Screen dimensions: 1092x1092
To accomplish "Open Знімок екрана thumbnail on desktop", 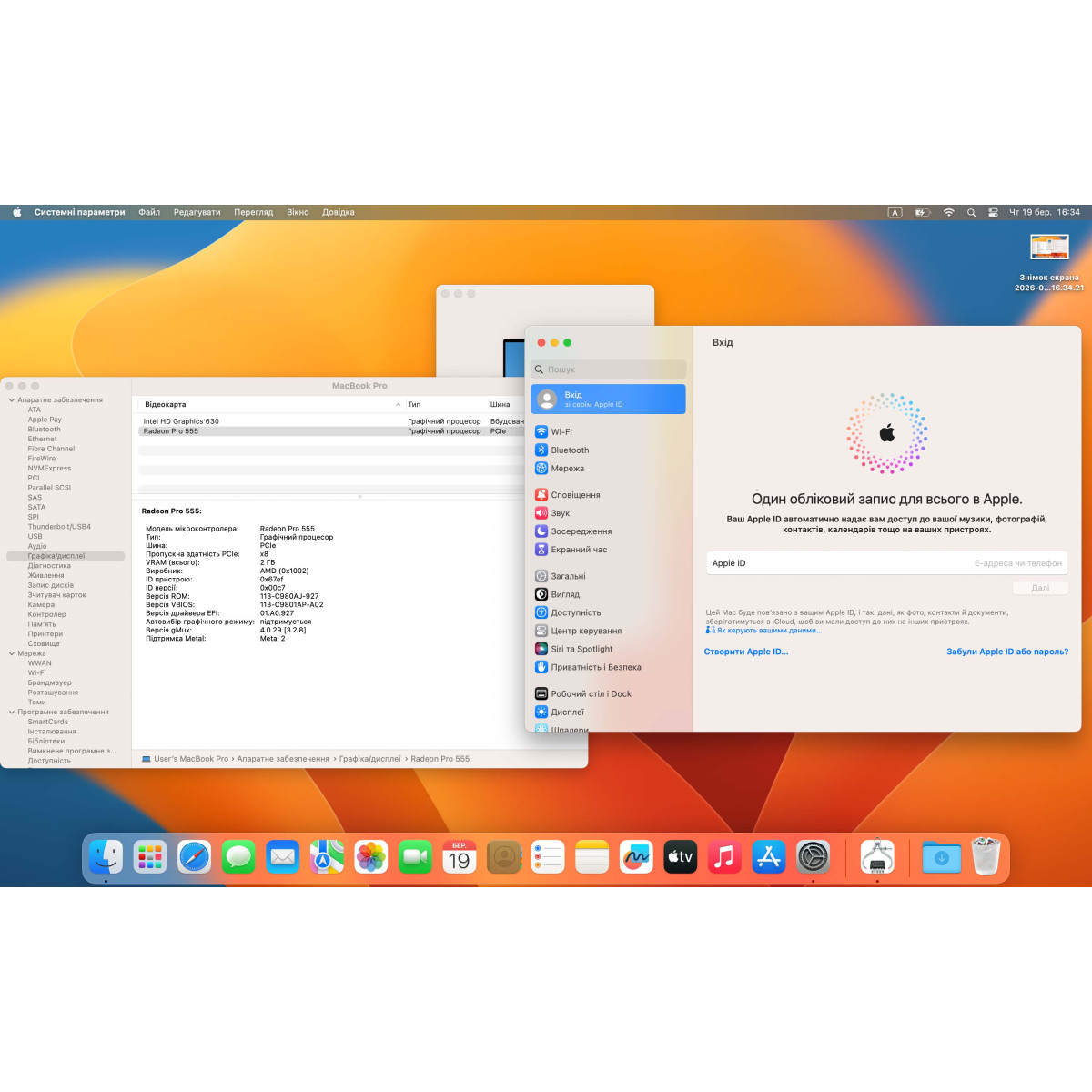I will click(1049, 247).
